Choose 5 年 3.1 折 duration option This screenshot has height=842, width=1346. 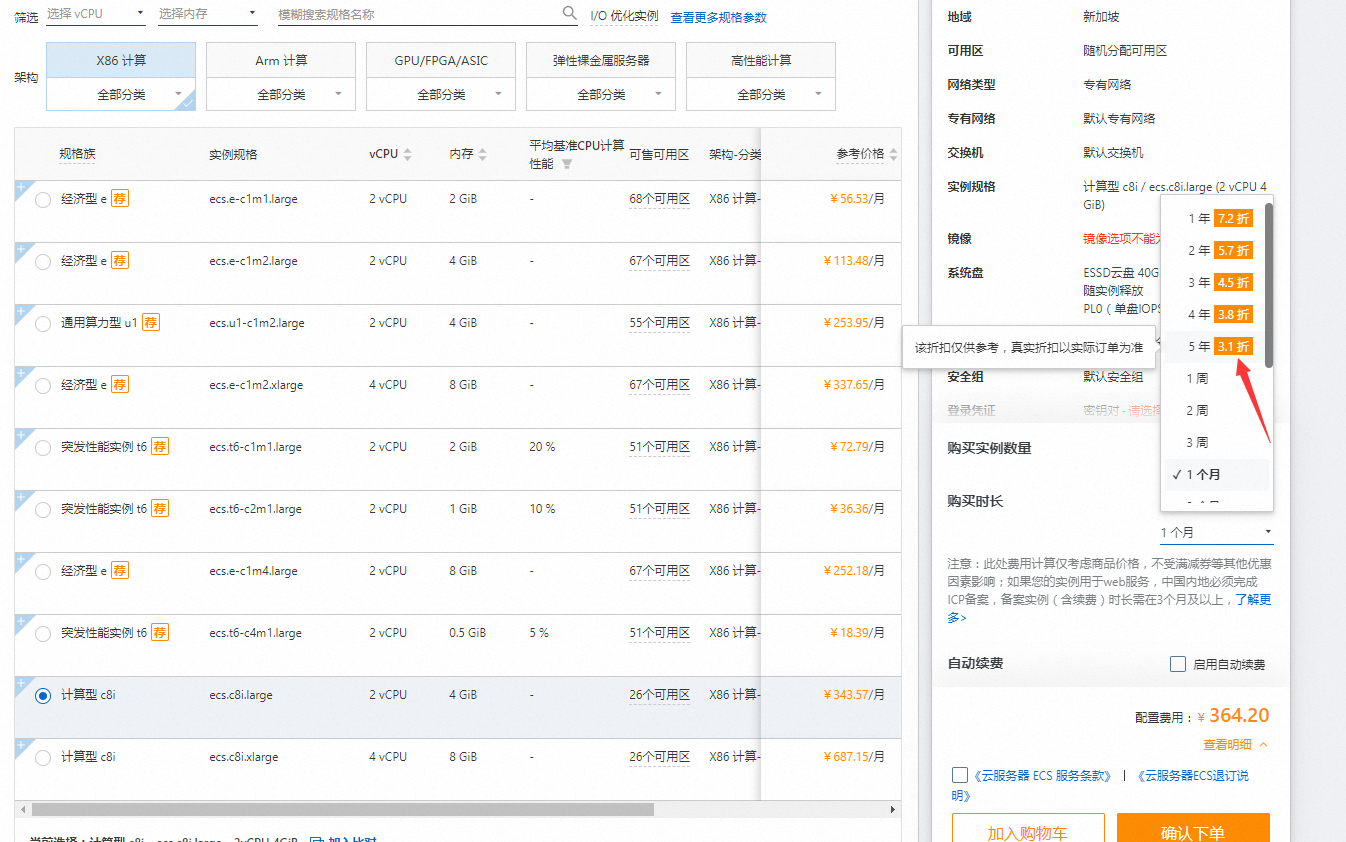[x=1217, y=346]
